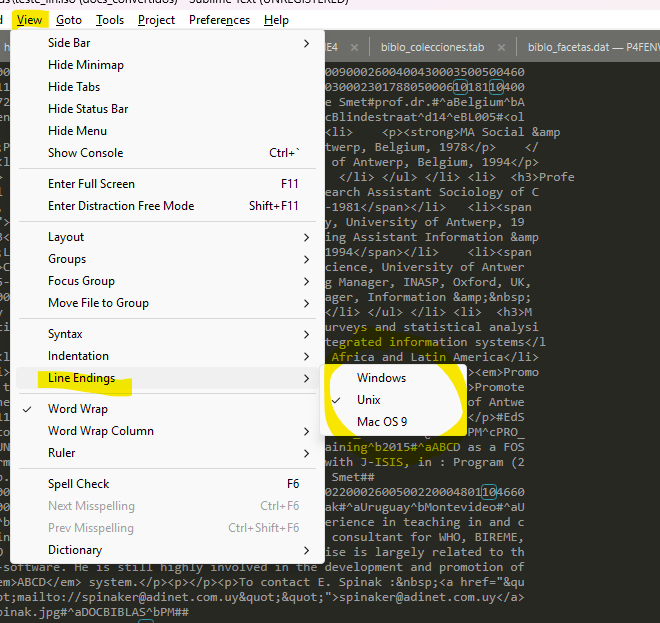Open the Tools menu
Viewport: 660px width, 623px height.
pos(110,20)
